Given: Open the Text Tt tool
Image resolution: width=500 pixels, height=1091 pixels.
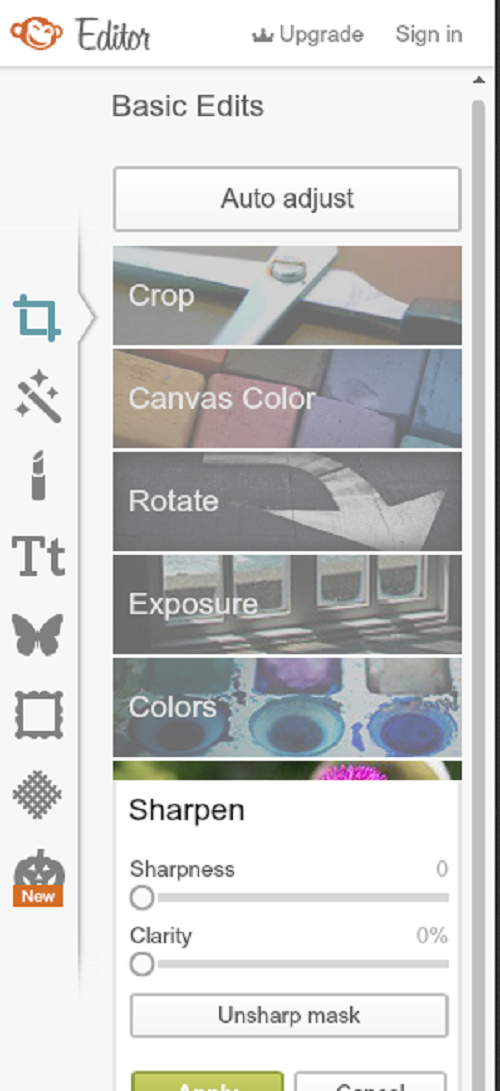Looking at the screenshot, I should 38,555.
